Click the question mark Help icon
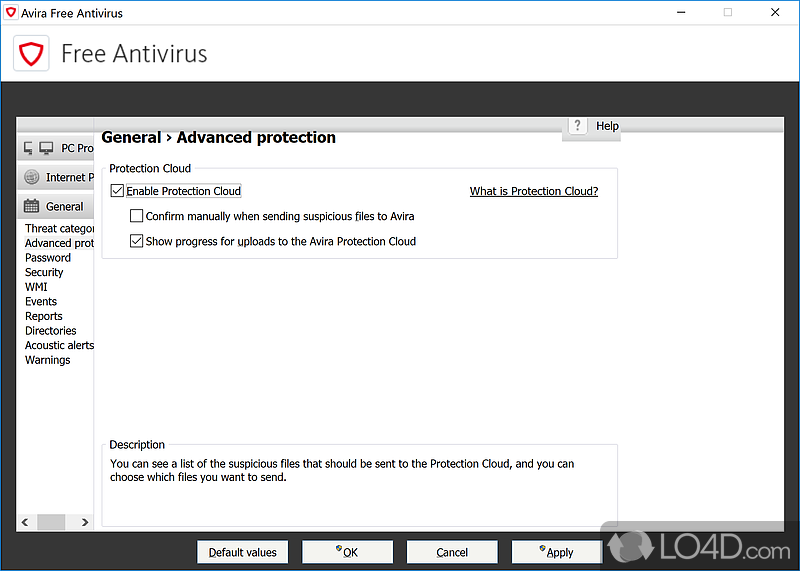 click(577, 126)
